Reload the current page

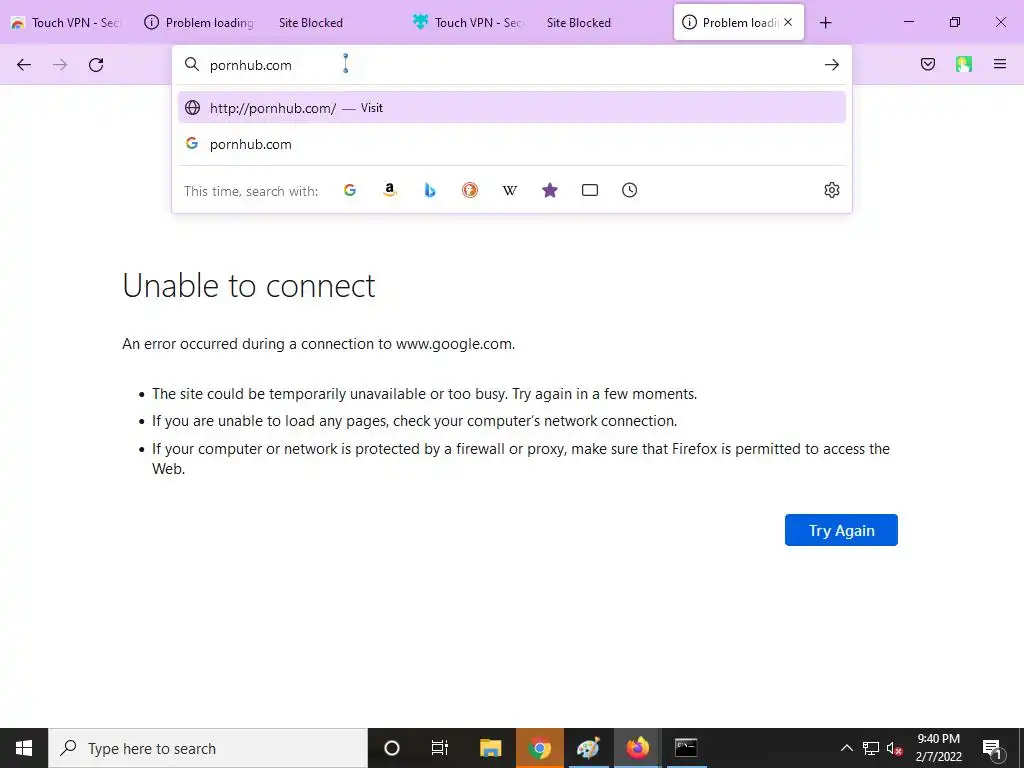[96, 65]
